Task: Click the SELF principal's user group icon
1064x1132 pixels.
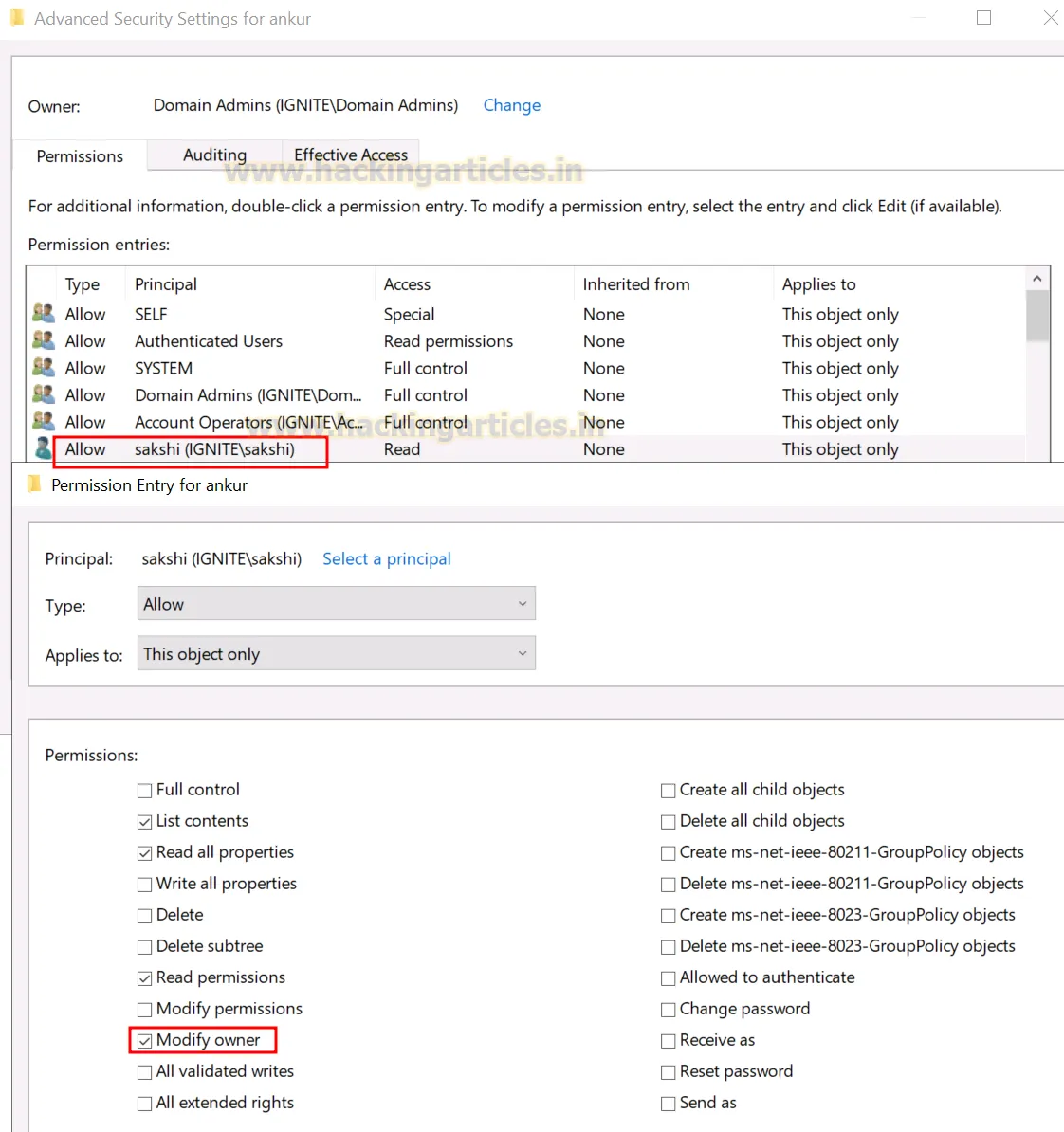Action: pos(43,313)
